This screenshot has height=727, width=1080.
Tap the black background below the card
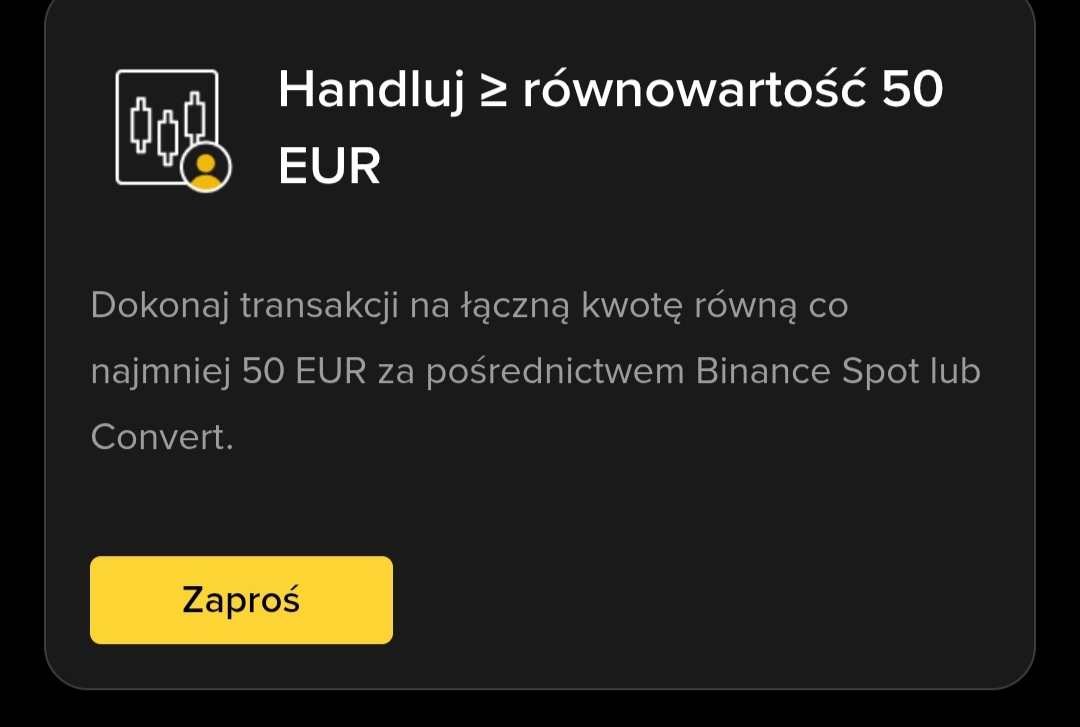click(540, 710)
